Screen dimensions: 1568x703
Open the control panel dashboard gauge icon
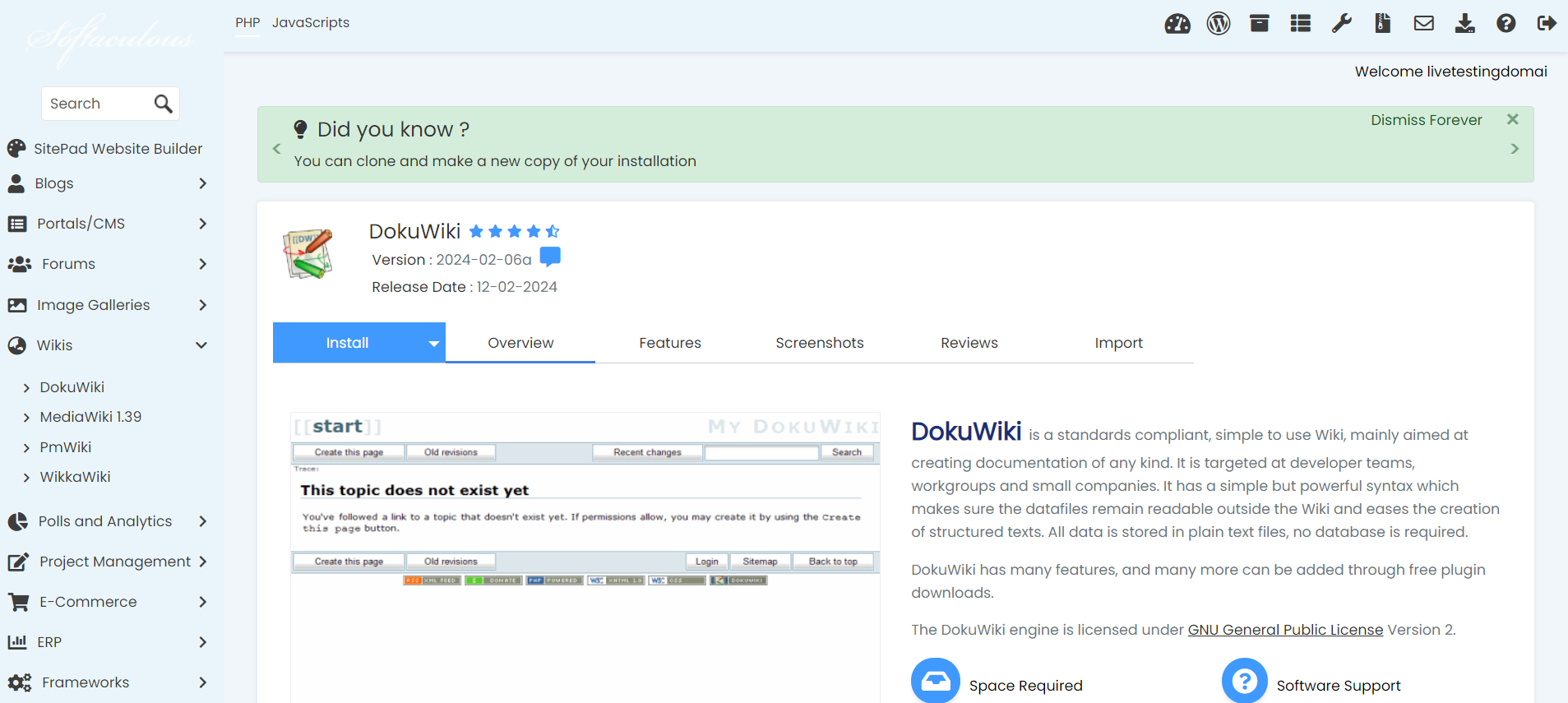pyautogui.click(x=1177, y=24)
